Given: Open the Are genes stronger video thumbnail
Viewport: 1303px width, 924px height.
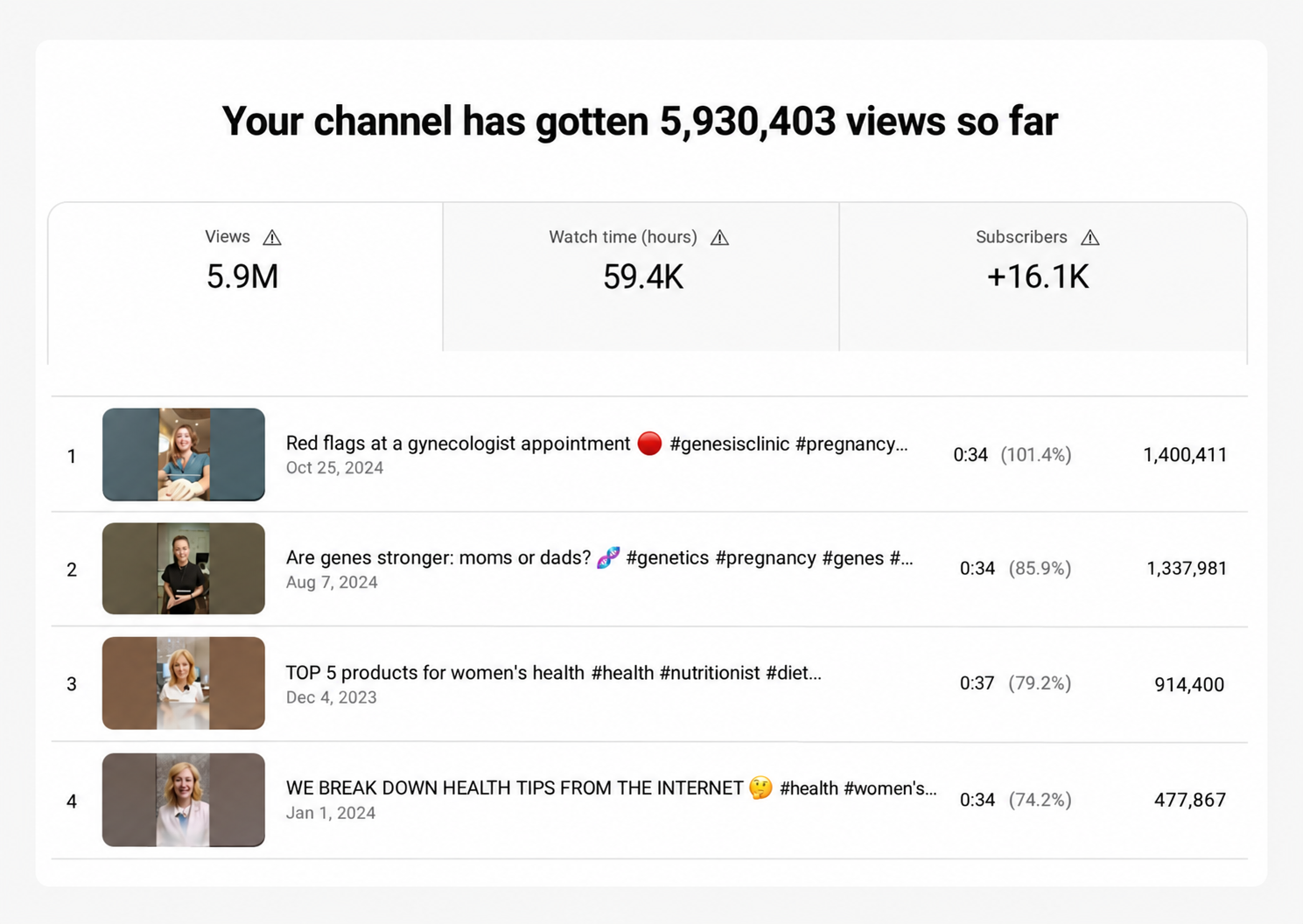Looking at the screenshot, I should coord(184,569).
